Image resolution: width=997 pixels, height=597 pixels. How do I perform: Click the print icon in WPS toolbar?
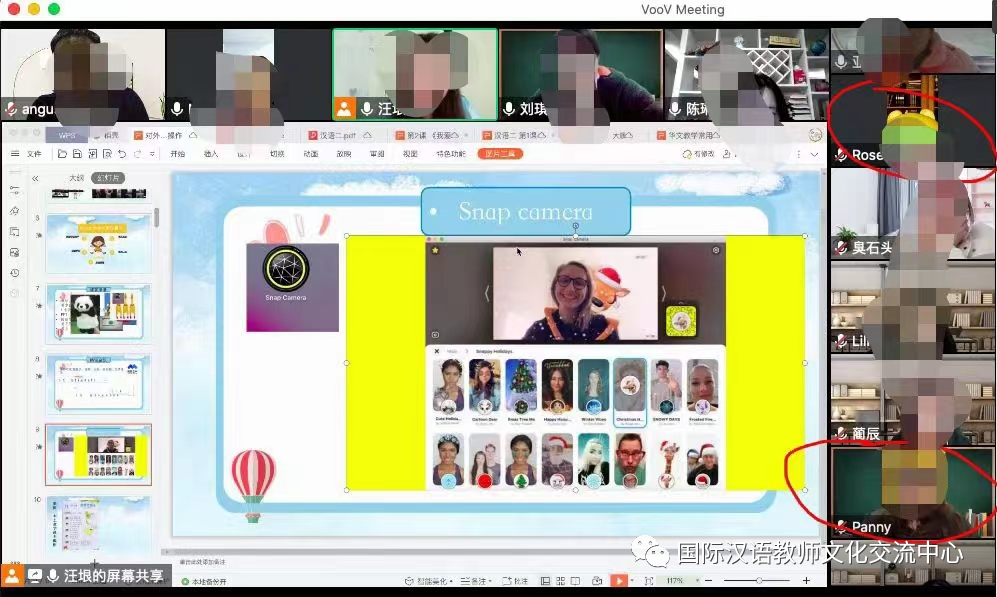click(x=92, y=154)
